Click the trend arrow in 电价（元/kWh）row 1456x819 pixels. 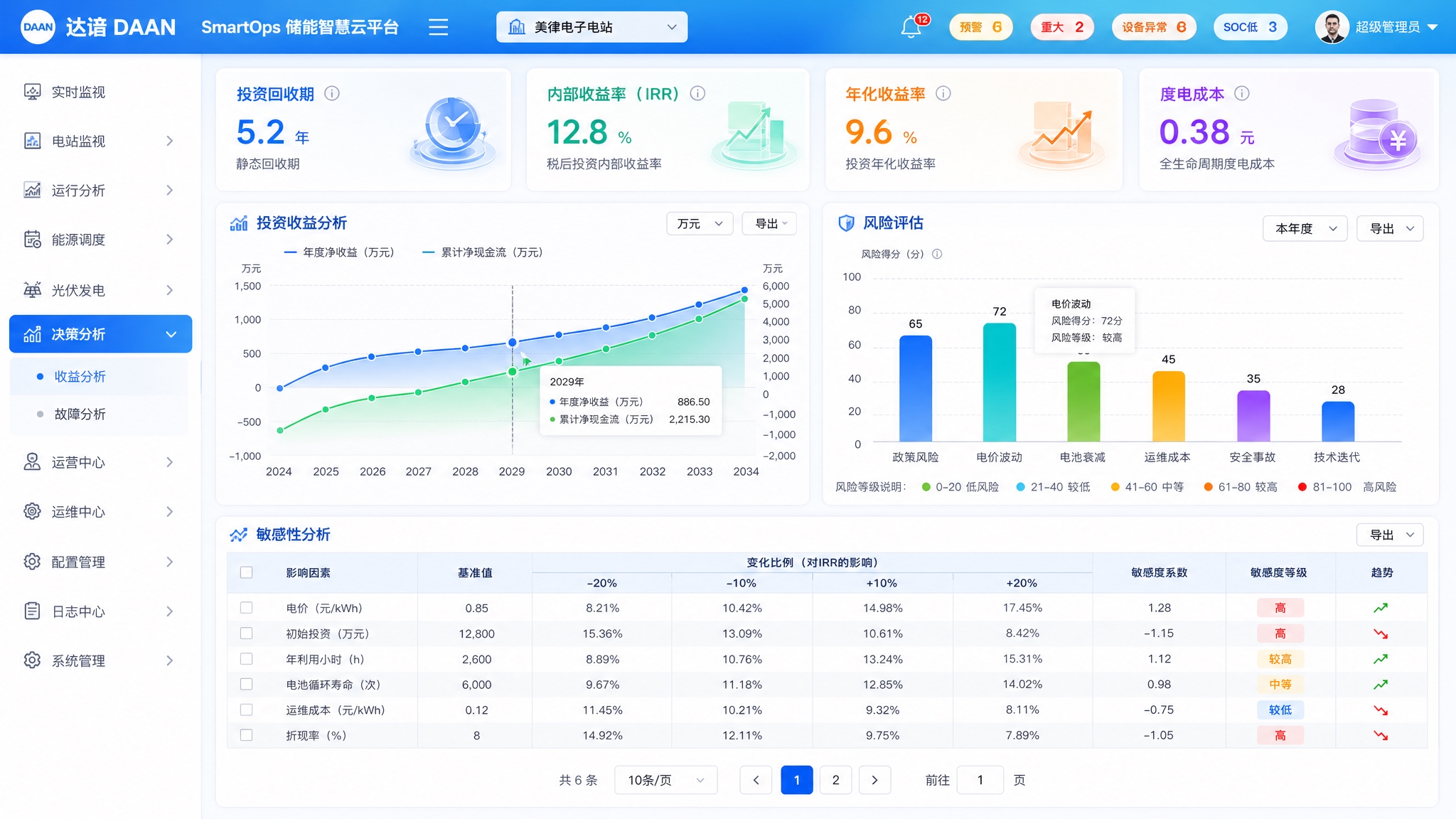click(1381, 608)
